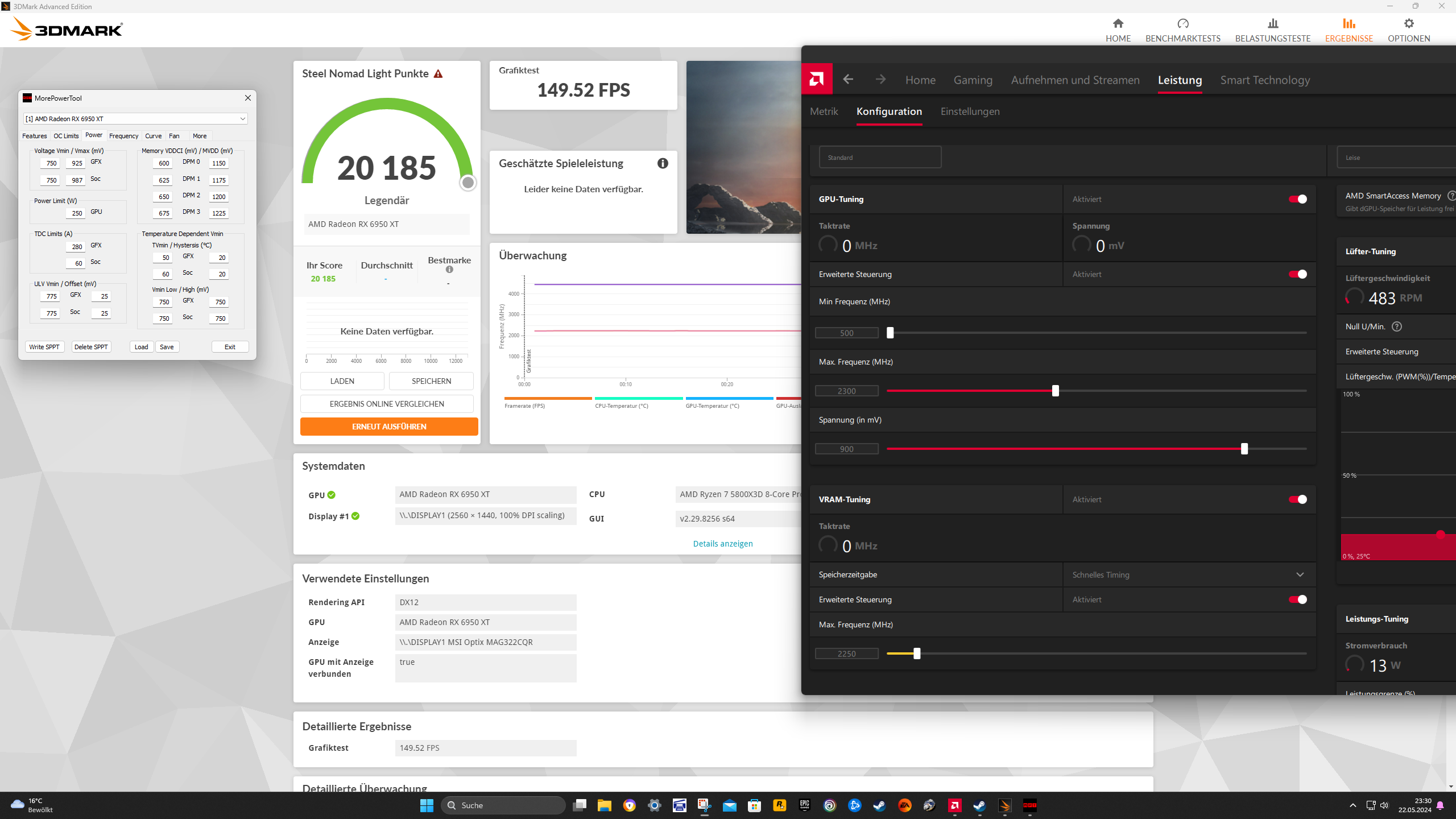The image size is (1456, 819).
Task: Disable the GPU-Tuning toggle
Action: point(1297,199)
